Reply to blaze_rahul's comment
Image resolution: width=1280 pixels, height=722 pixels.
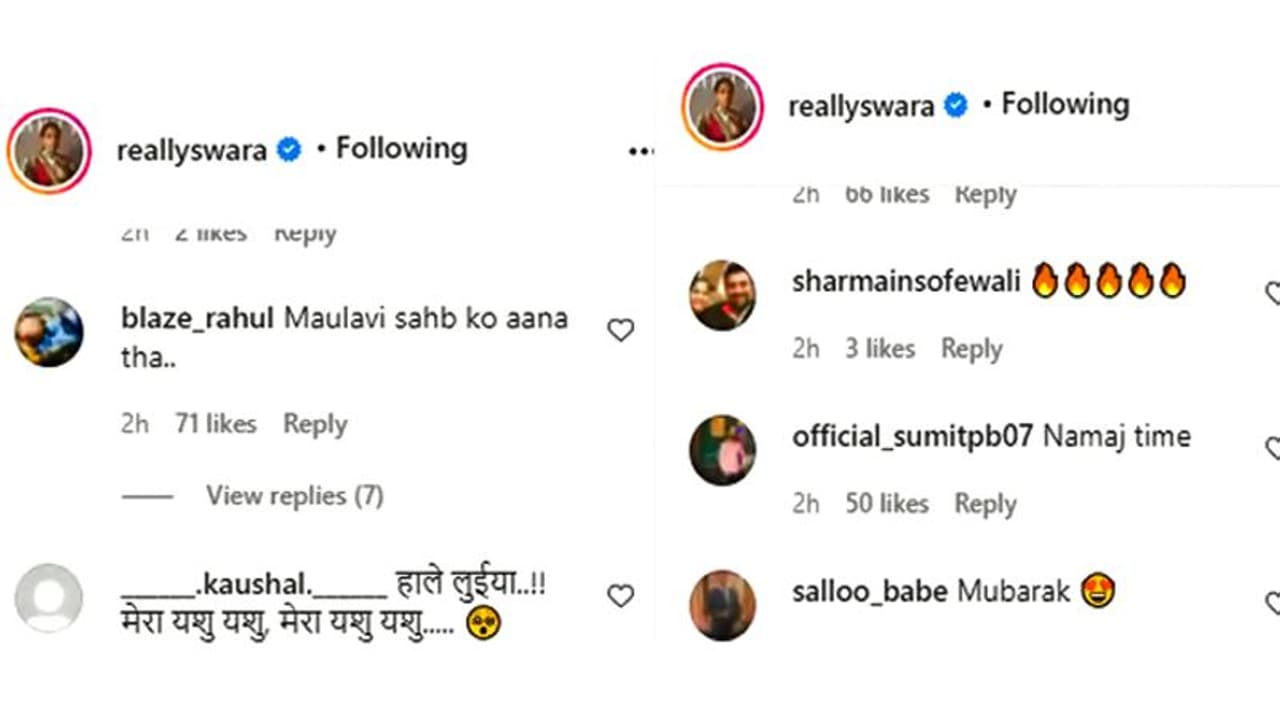(315, 424)
